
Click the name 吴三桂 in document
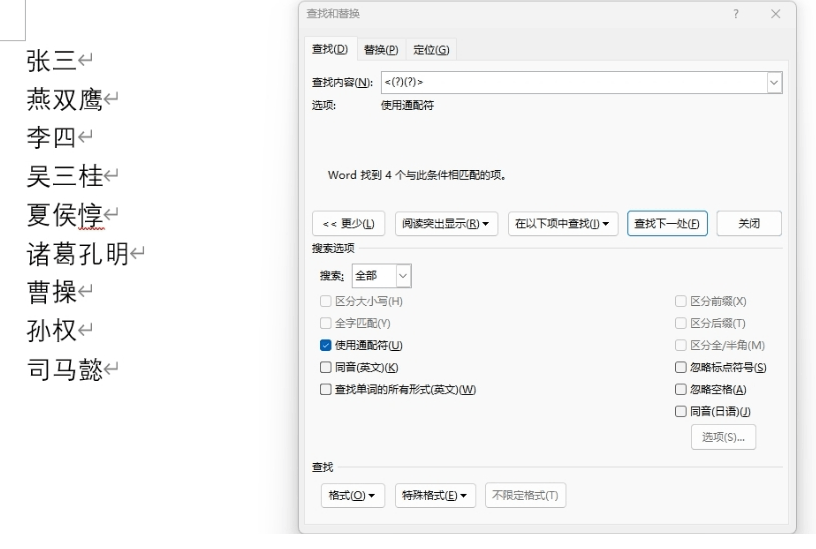[x=65, y=176]
